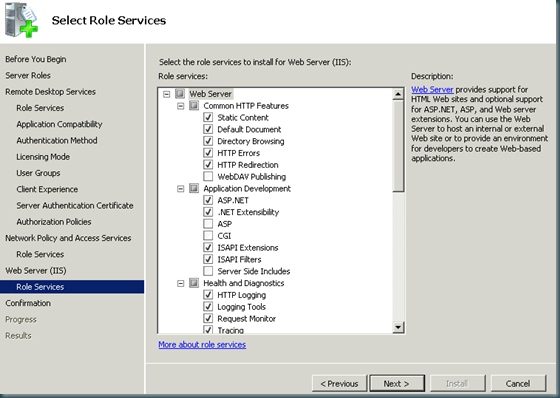This screenshot has height=398, width=560.
Task: Go to Before You Begin step
Action: click(x=36, y=59)
